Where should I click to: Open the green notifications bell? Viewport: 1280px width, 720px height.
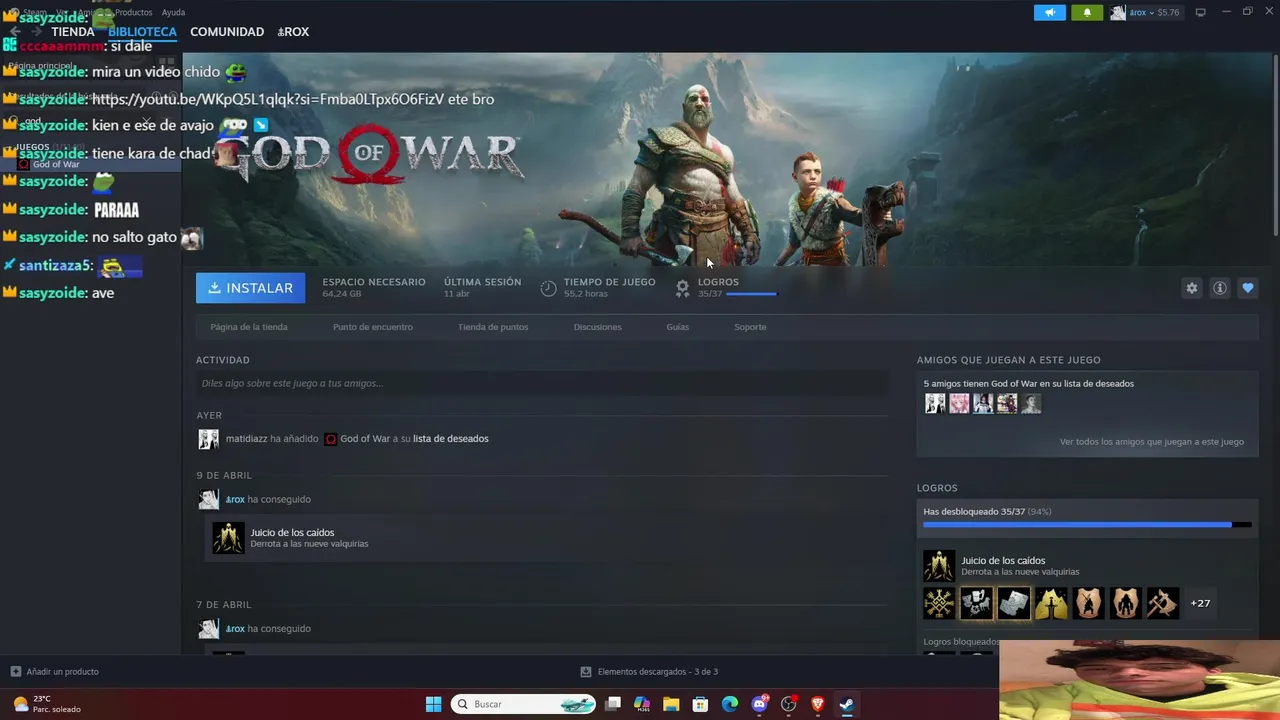pyautogui.click(x=1087, y=12)
